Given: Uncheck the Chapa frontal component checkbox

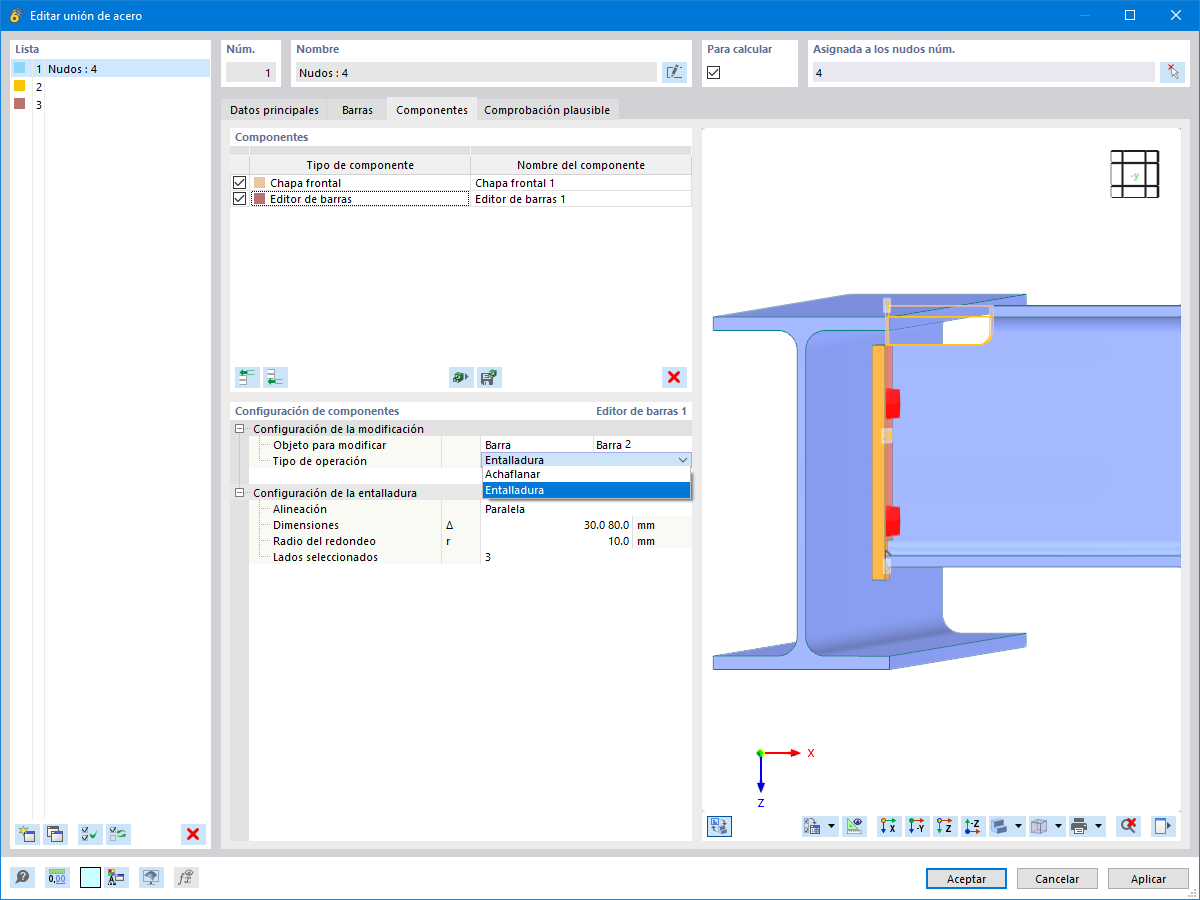Looking at the screenshot, I should click(239, 183).
